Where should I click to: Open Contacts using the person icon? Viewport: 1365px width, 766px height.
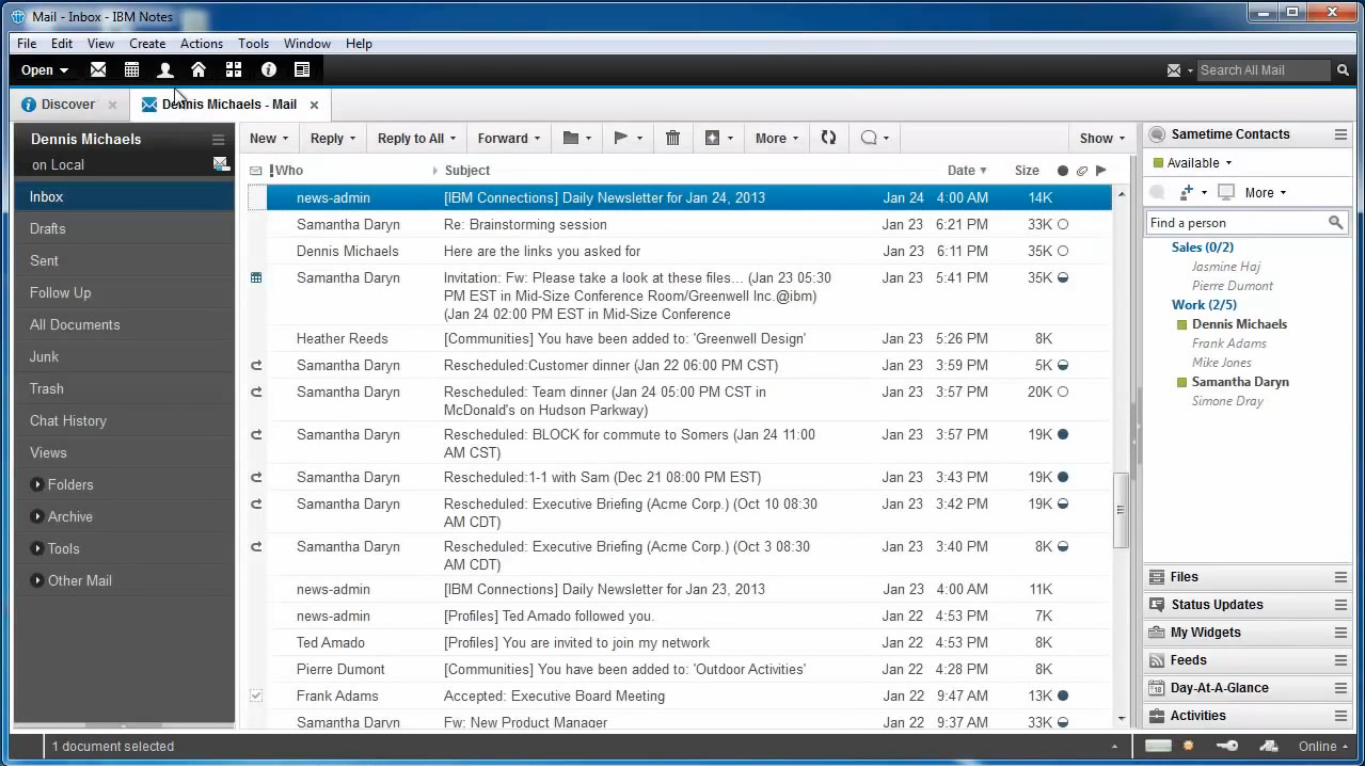click(165, 69)
